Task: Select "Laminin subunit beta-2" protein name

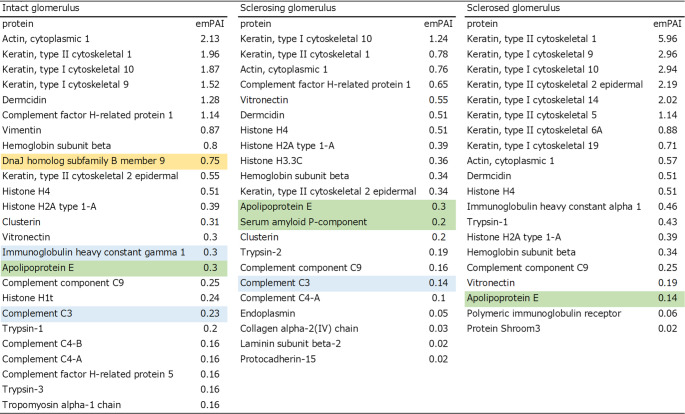Action: 291,344
